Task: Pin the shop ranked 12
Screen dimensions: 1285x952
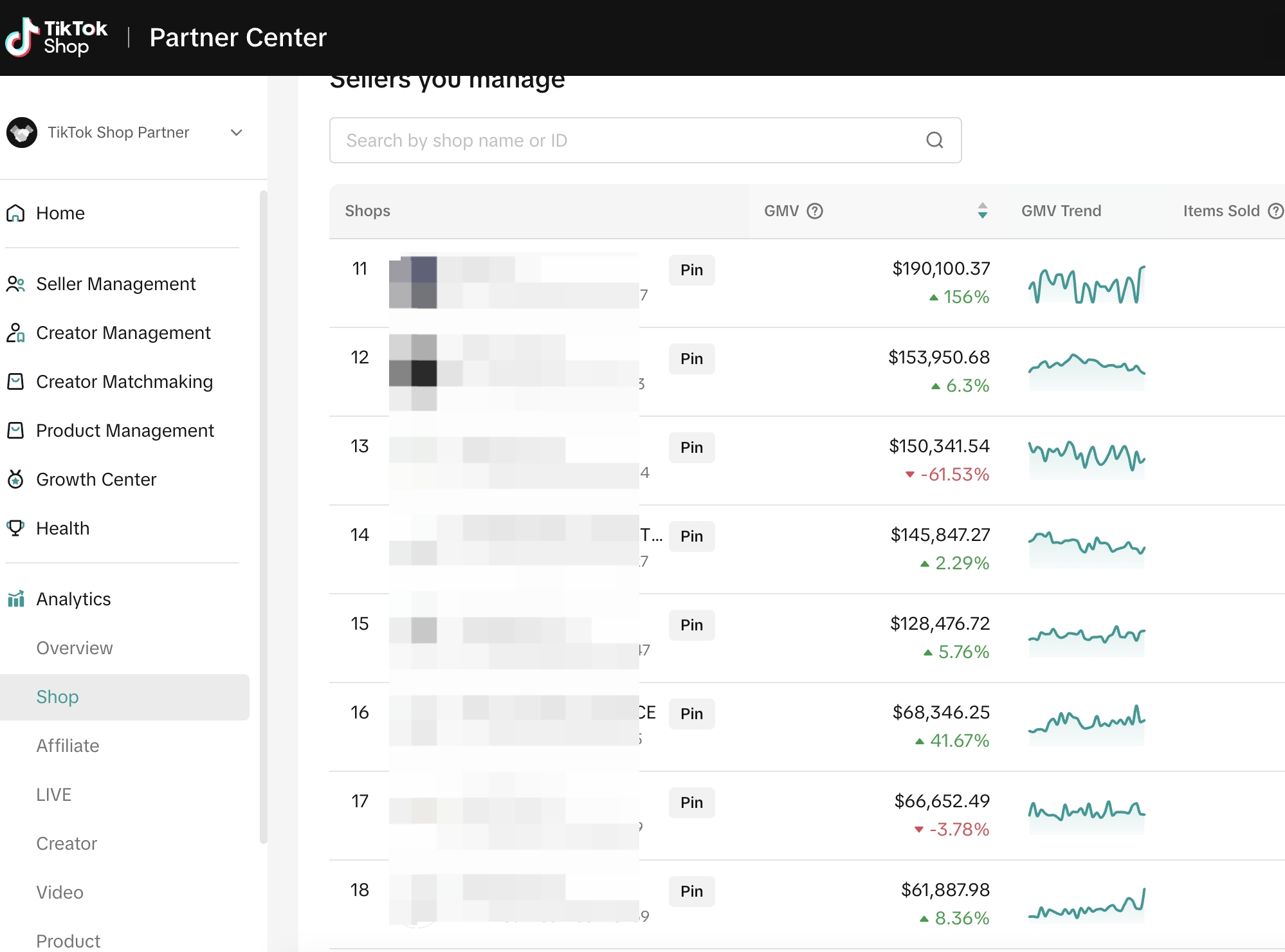Action: [x=691, y=359]
